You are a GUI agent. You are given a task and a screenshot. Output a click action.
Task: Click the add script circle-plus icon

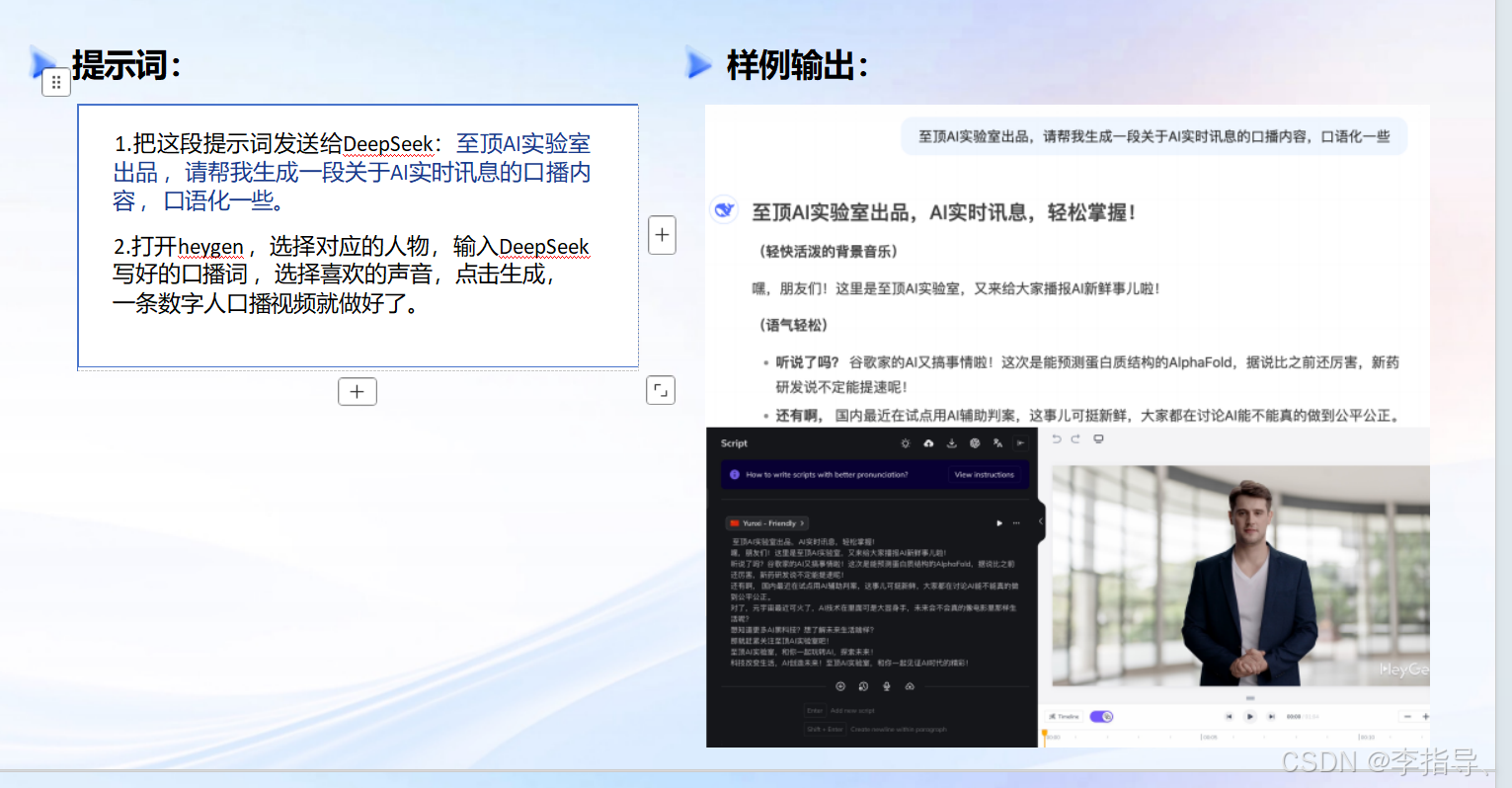[840, 686]
